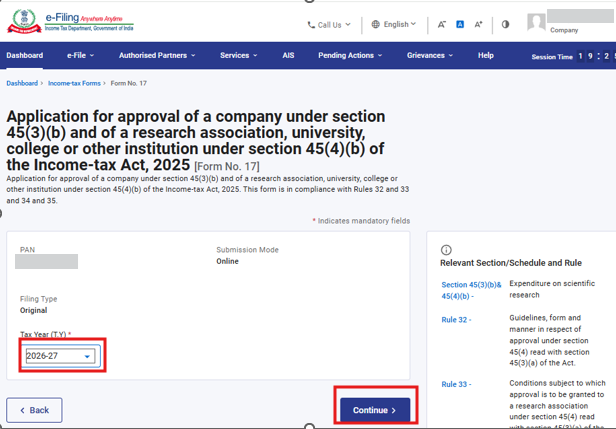Click the e-Filing portal logo

(x=72, y=23)
